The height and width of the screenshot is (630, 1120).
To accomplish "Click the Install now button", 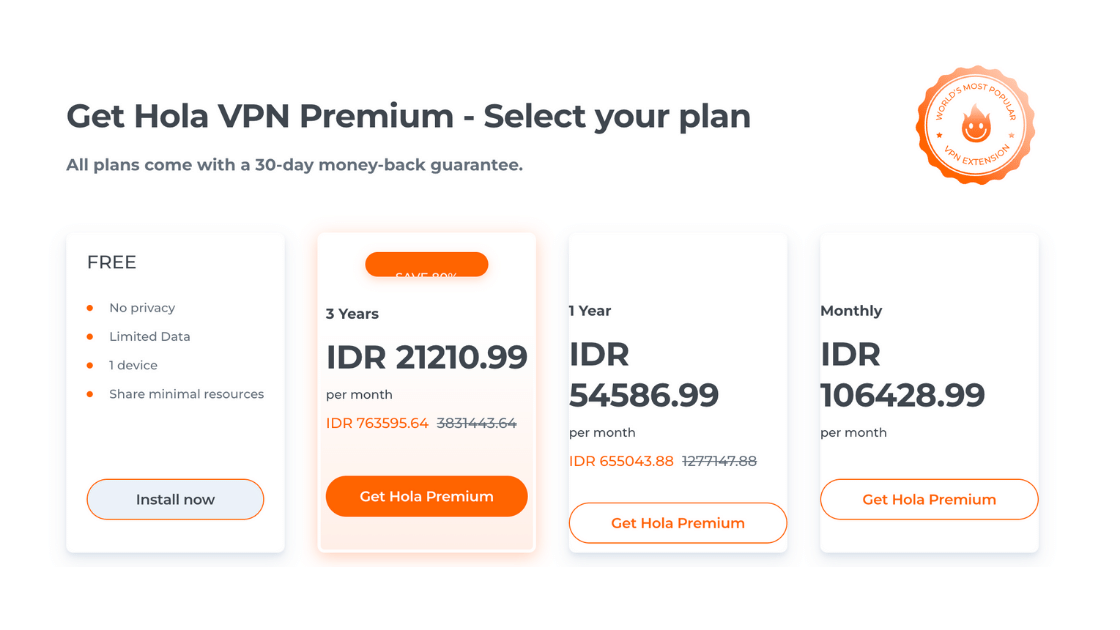I will 175,499.
